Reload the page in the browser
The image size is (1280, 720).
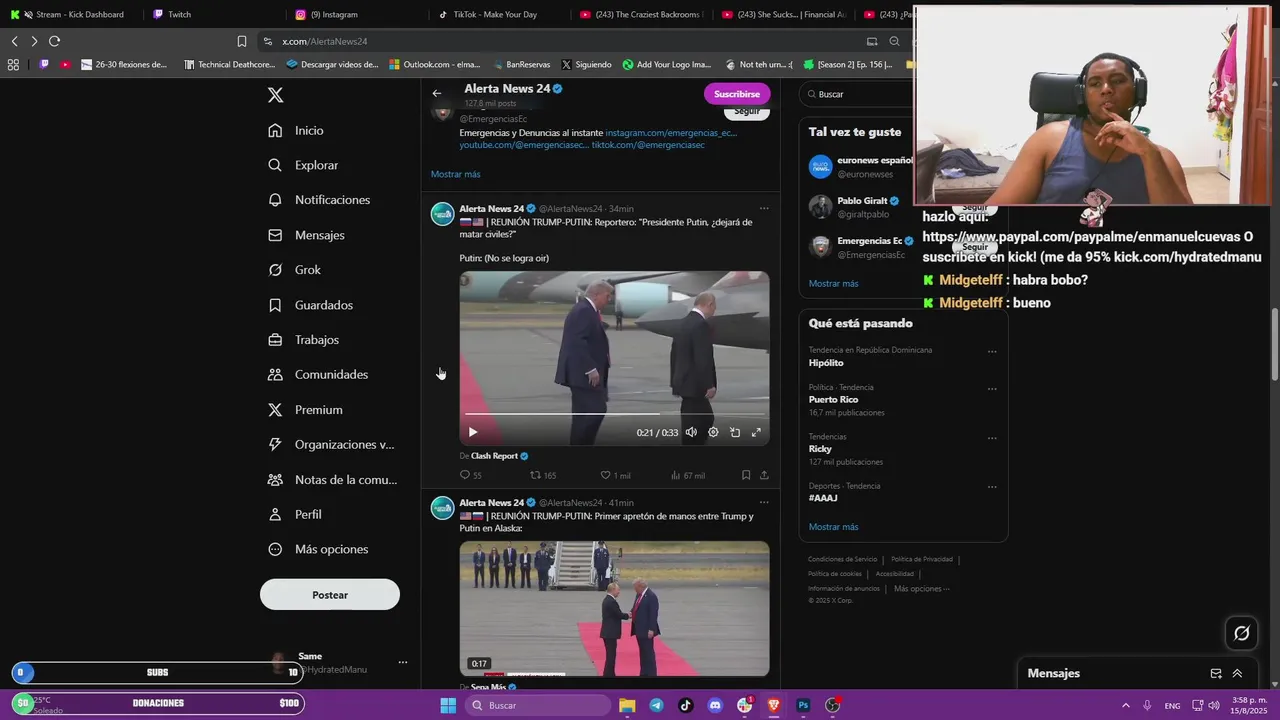click(x=54, y=41)
